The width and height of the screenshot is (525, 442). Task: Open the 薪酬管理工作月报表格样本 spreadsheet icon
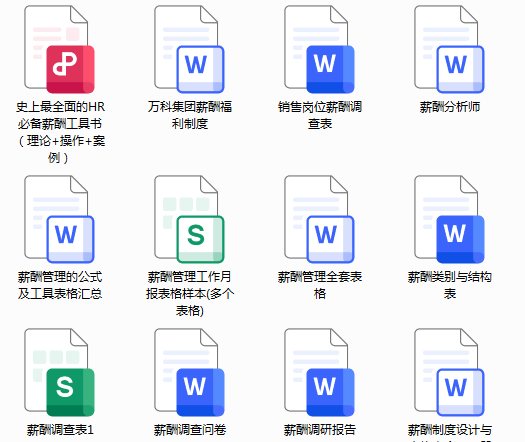[189, 219]
